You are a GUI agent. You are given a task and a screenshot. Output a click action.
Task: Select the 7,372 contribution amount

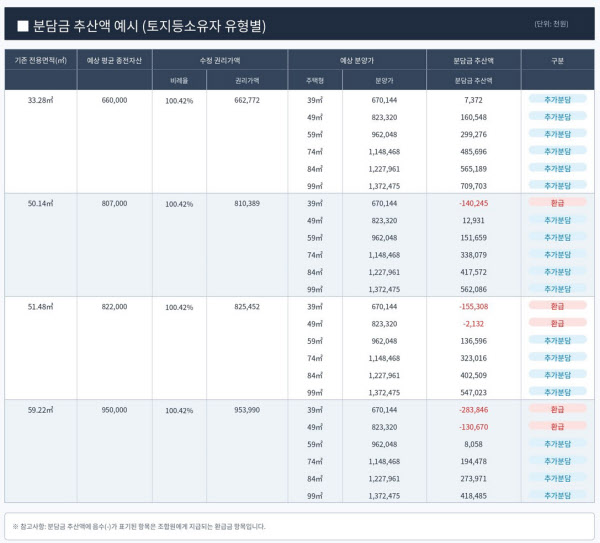tap(473, 100)
